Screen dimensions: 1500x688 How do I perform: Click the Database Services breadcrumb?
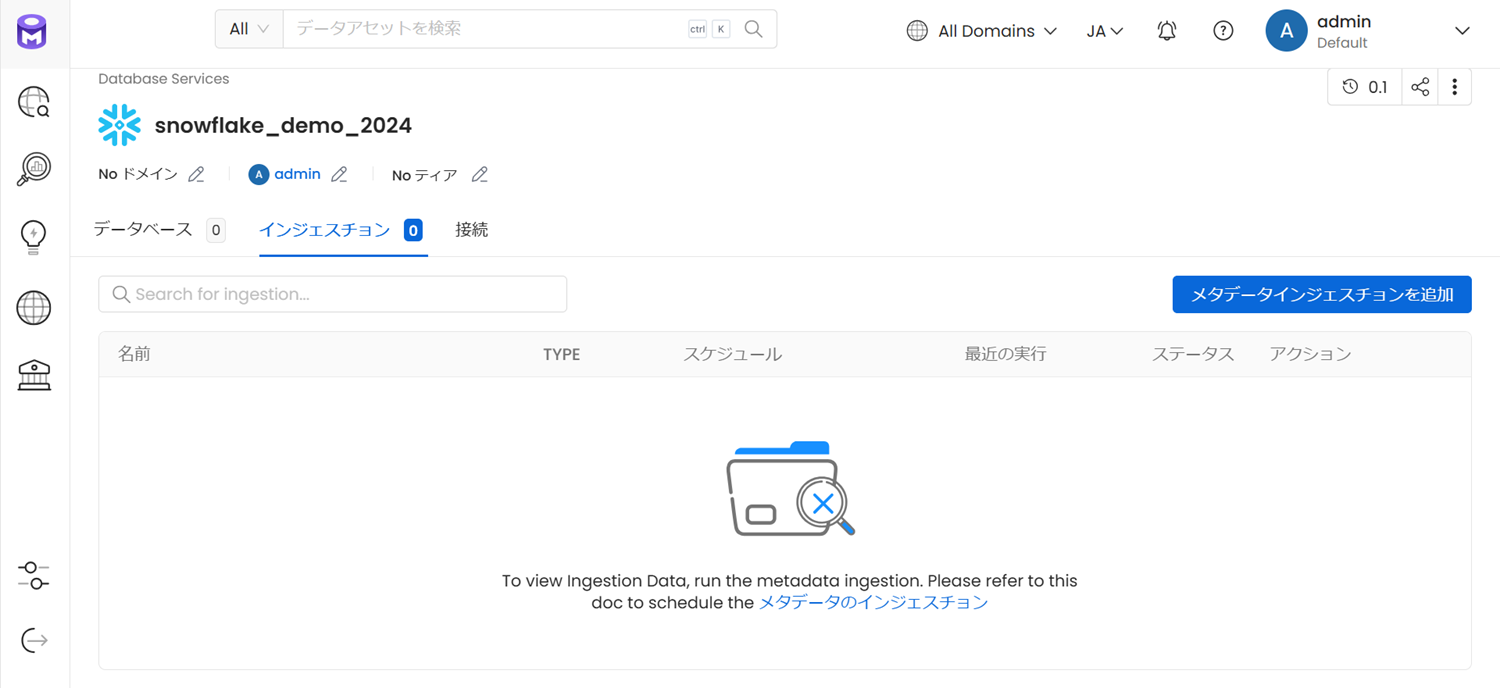[164, 79]
